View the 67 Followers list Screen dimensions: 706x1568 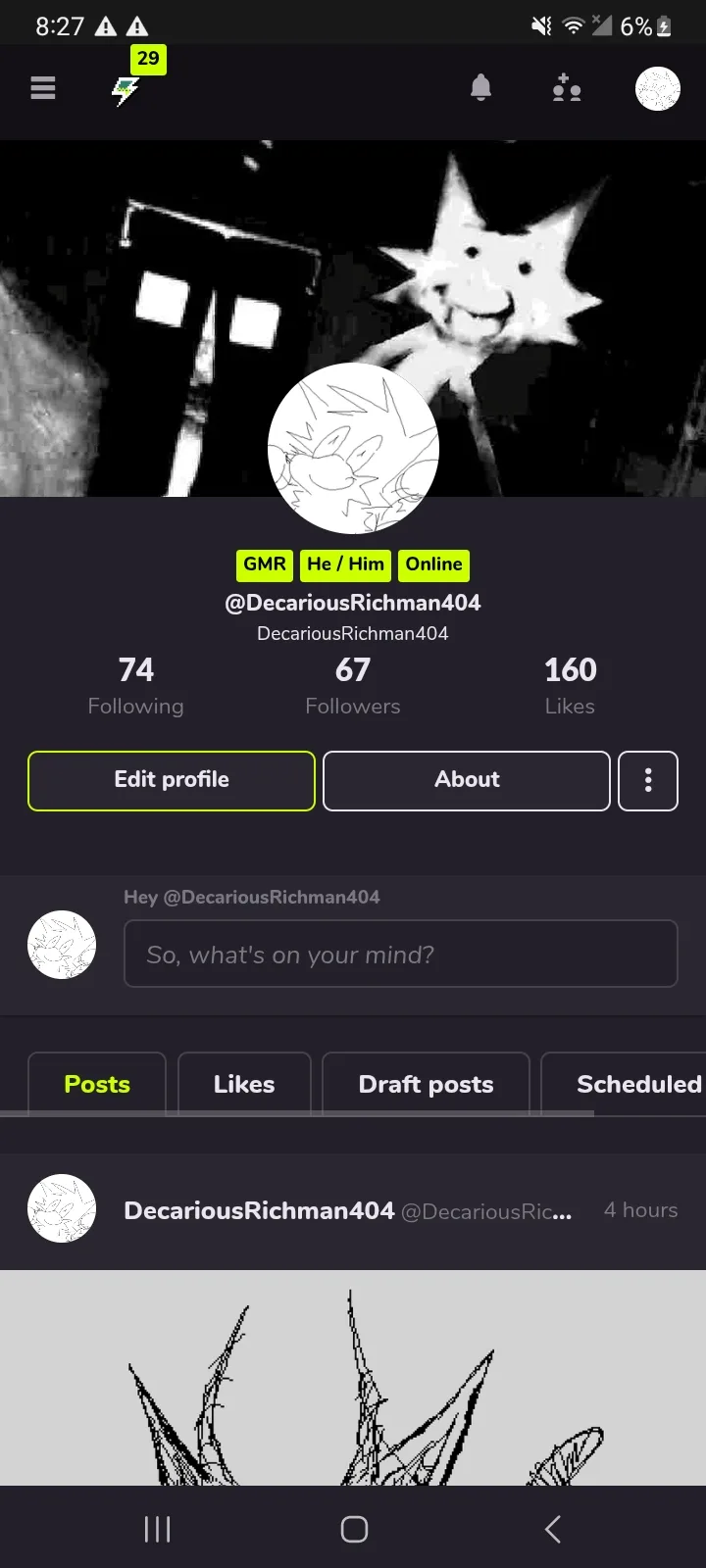tap(353, 686)
